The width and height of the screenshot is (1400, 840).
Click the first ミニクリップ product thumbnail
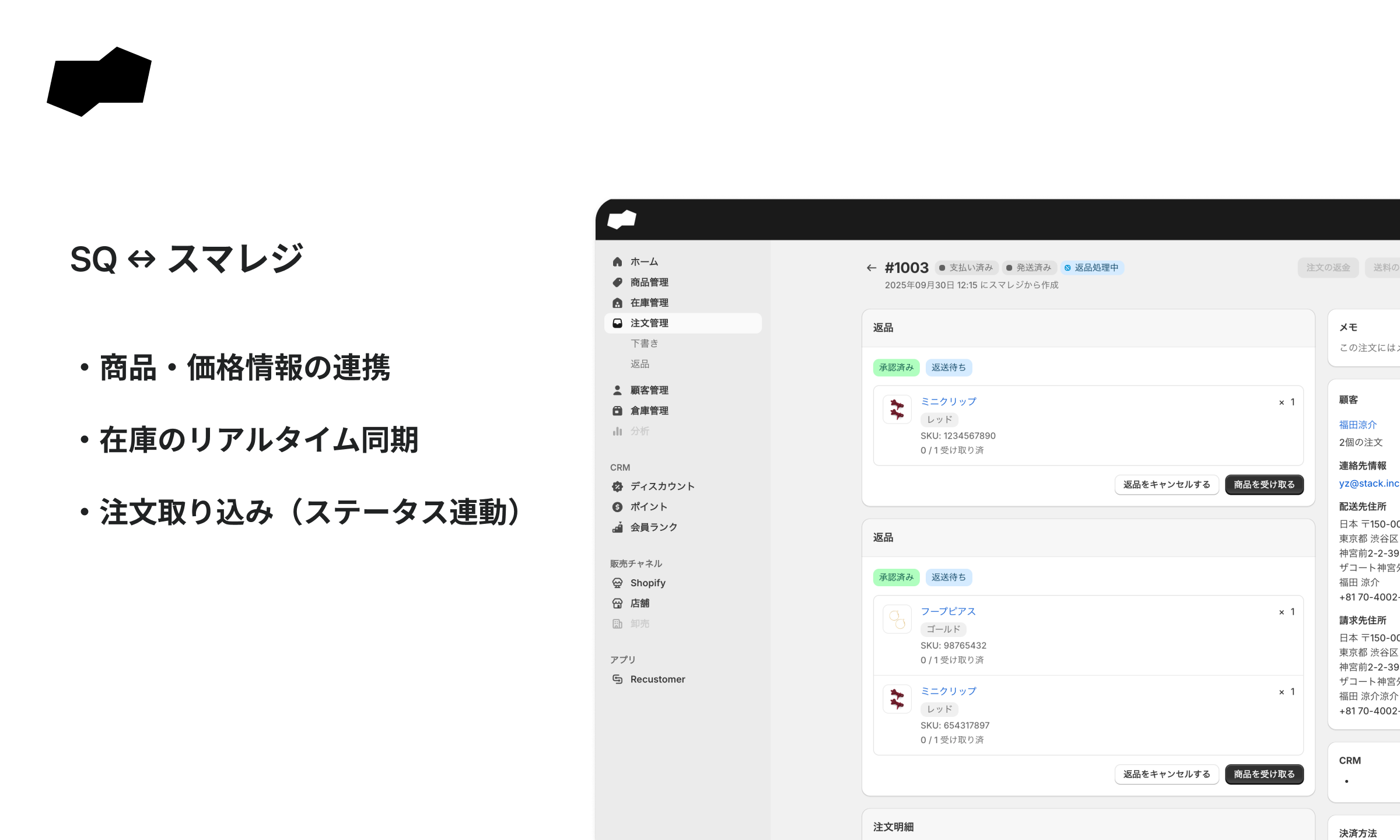[897, 409]
